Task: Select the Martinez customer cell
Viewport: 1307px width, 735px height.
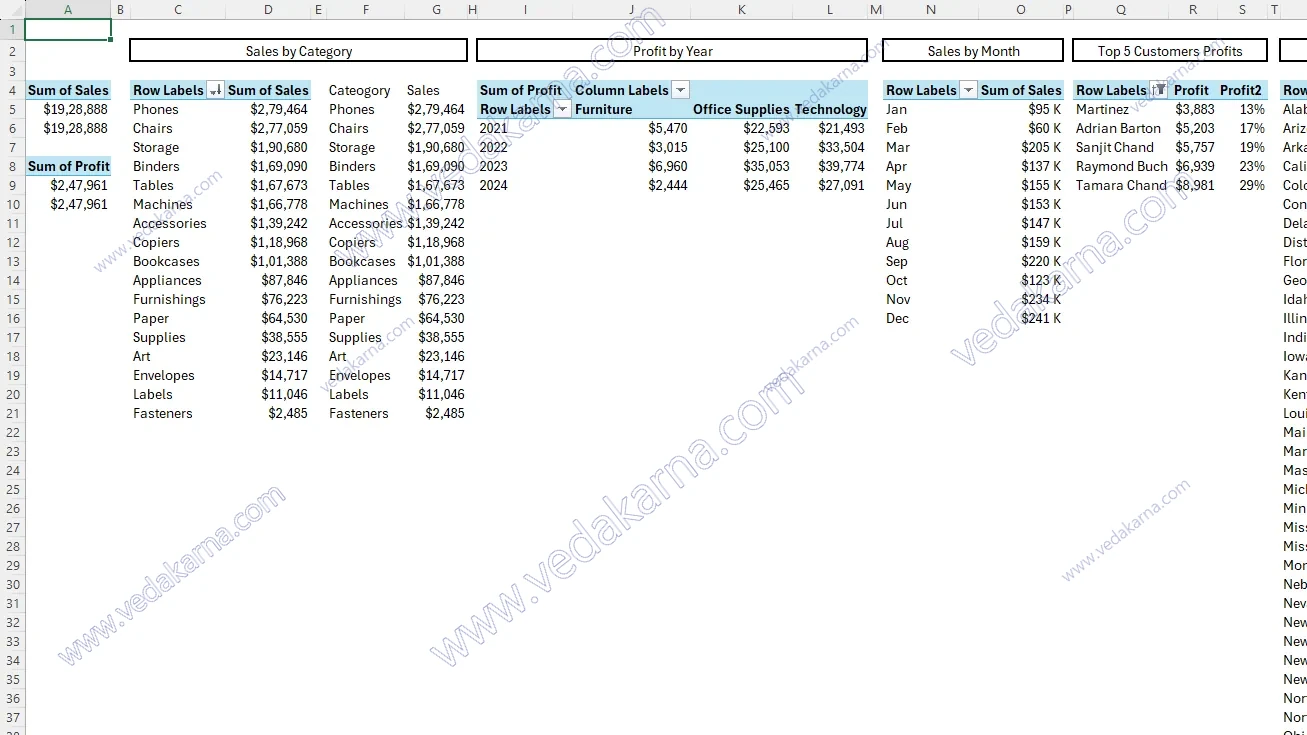Action: 1121,109
